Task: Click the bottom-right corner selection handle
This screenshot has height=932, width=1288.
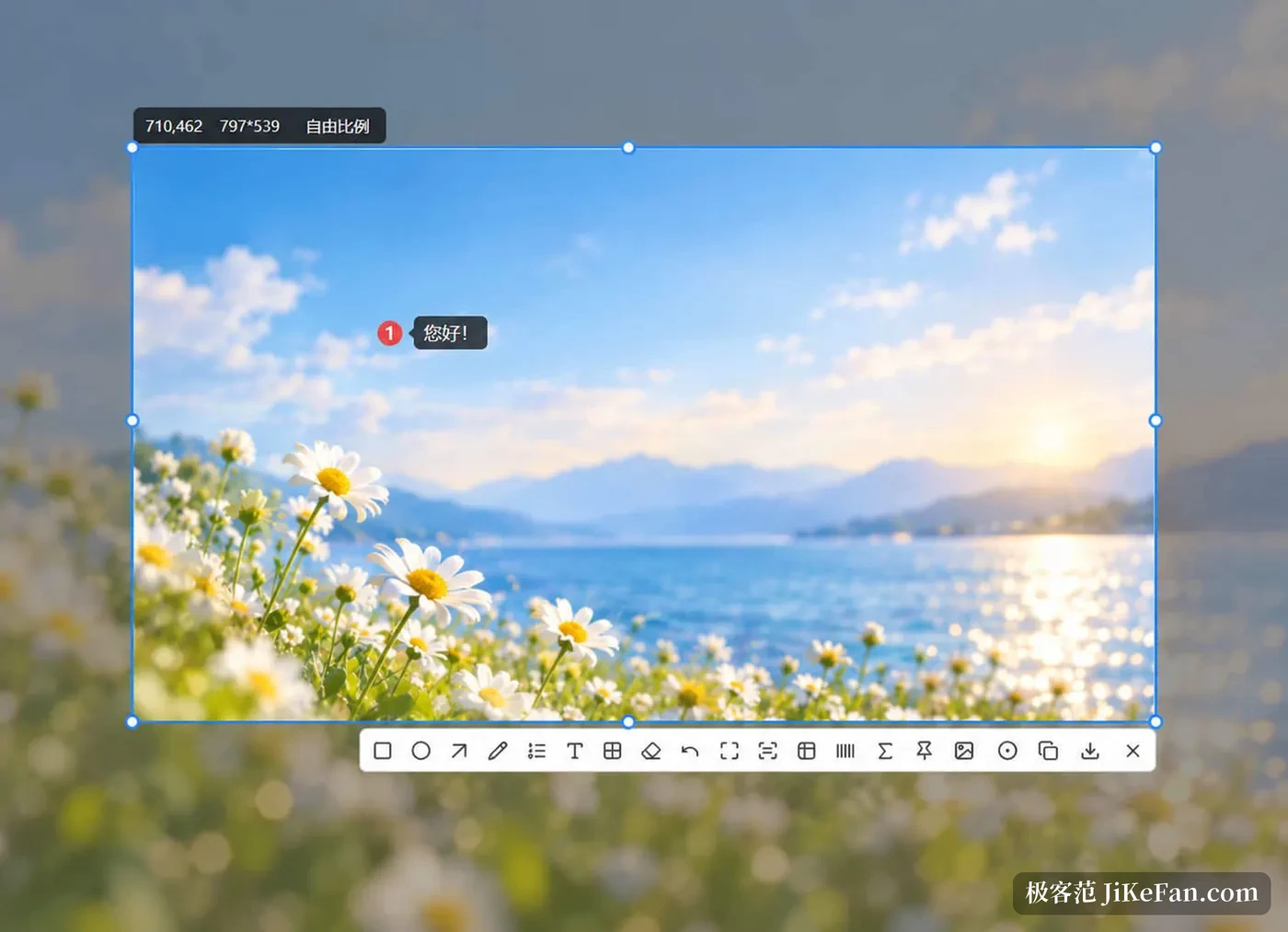Action: pos(1156,722)
